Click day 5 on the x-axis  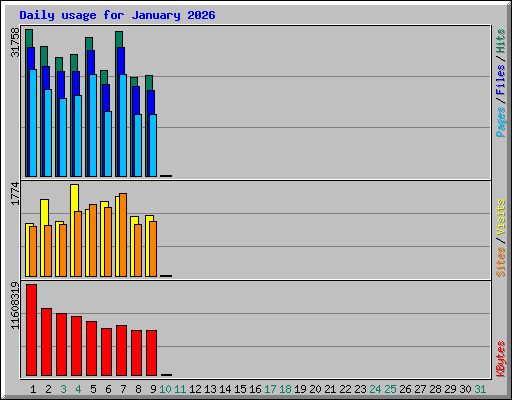(93, 389)
